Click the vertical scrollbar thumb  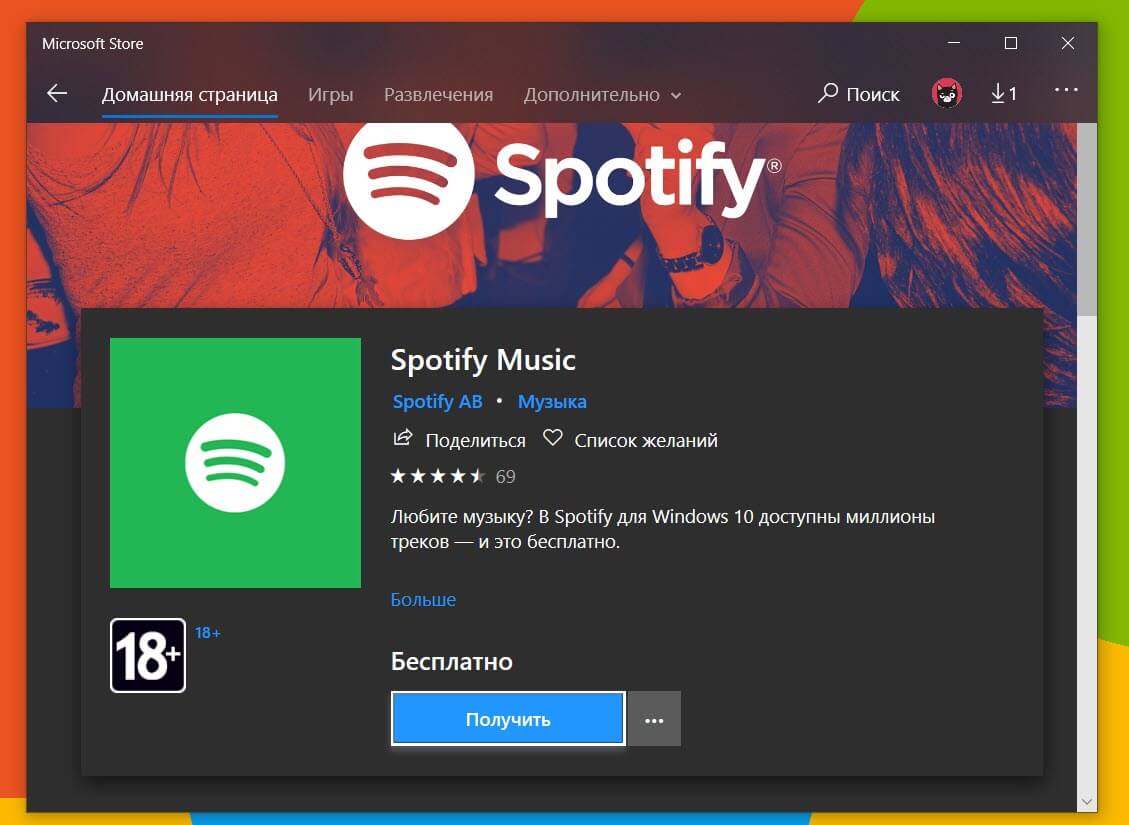1087,220
